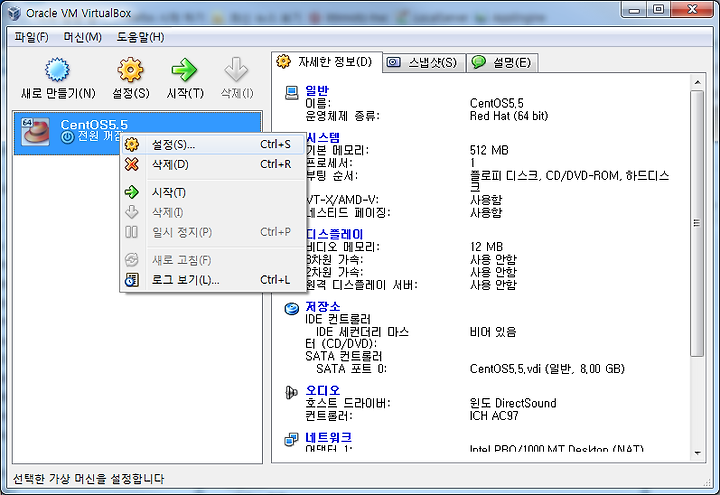Click the VirtualBox cube icon in the title bar
This screenshot has width=720, height=495.
tap(15, 13)
